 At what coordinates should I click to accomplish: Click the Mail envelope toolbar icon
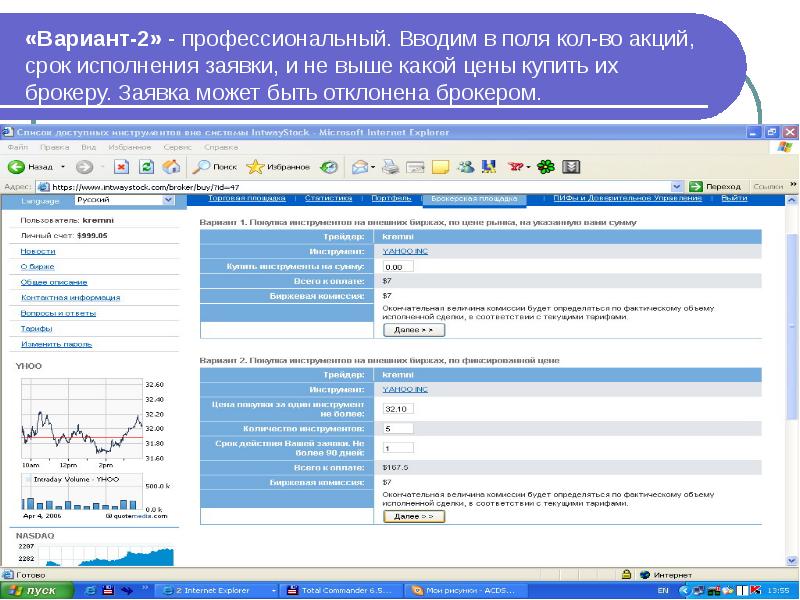358,167
